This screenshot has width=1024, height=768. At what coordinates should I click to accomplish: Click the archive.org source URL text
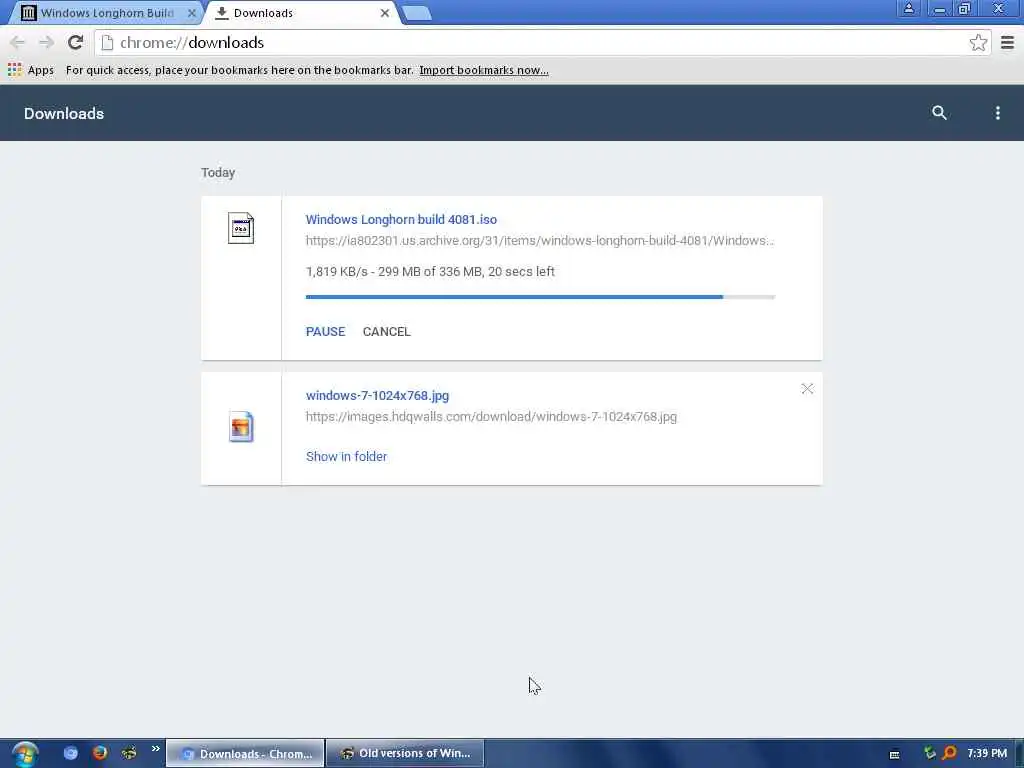(x=540, y=240)
